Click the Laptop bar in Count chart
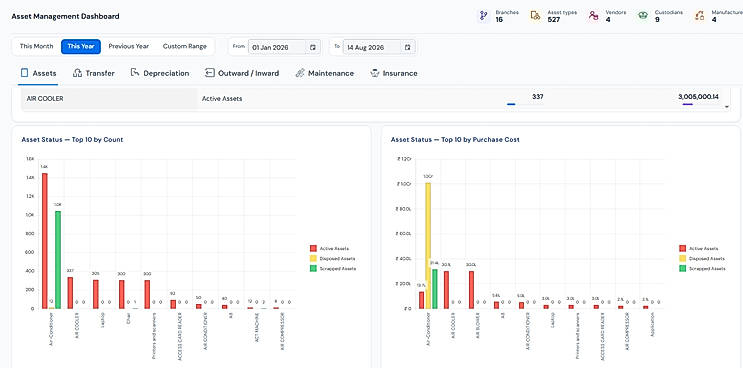 pyautogui.click(x=96, y=294)
